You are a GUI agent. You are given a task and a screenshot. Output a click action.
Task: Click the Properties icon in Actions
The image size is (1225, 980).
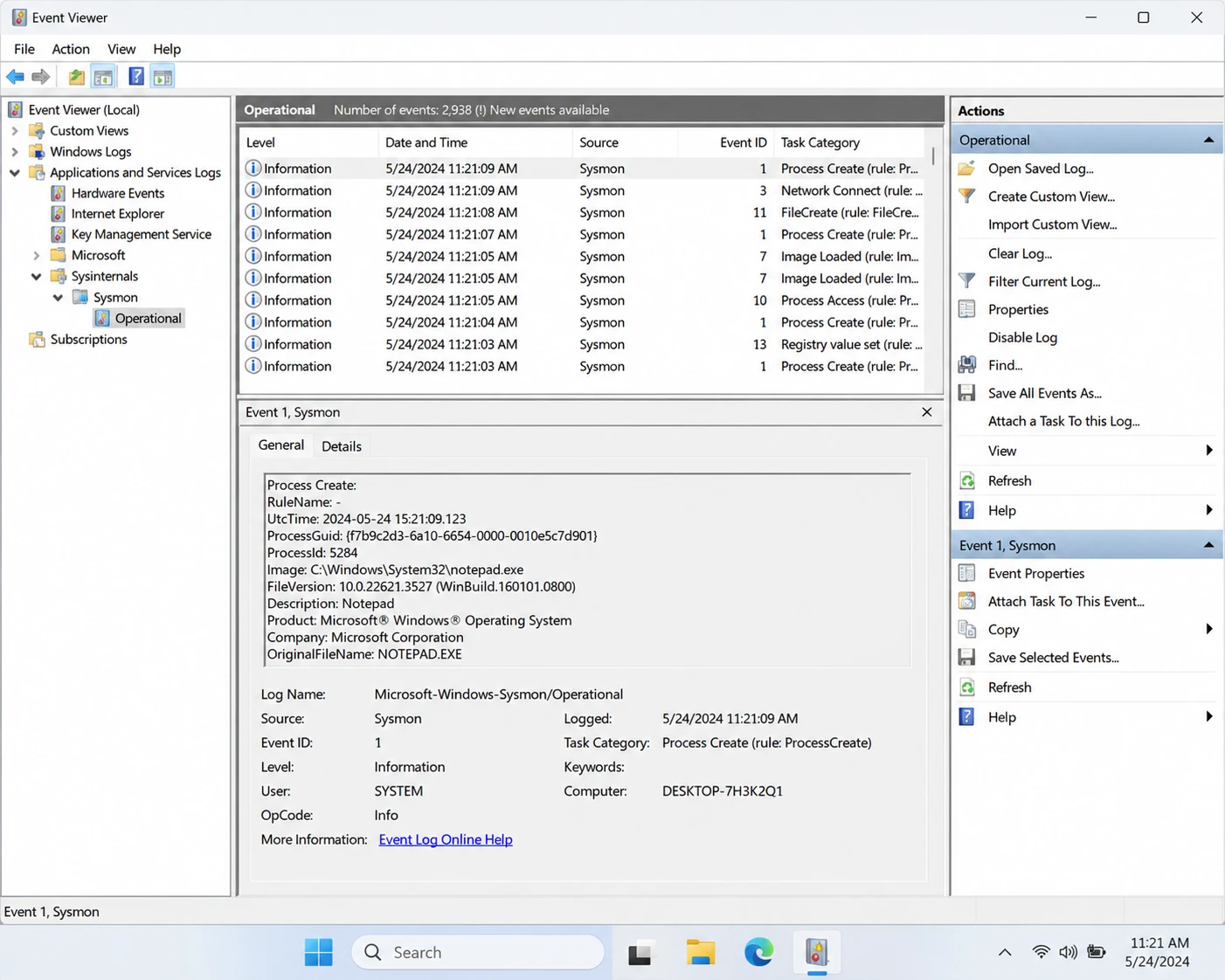[x=967, y=309]
